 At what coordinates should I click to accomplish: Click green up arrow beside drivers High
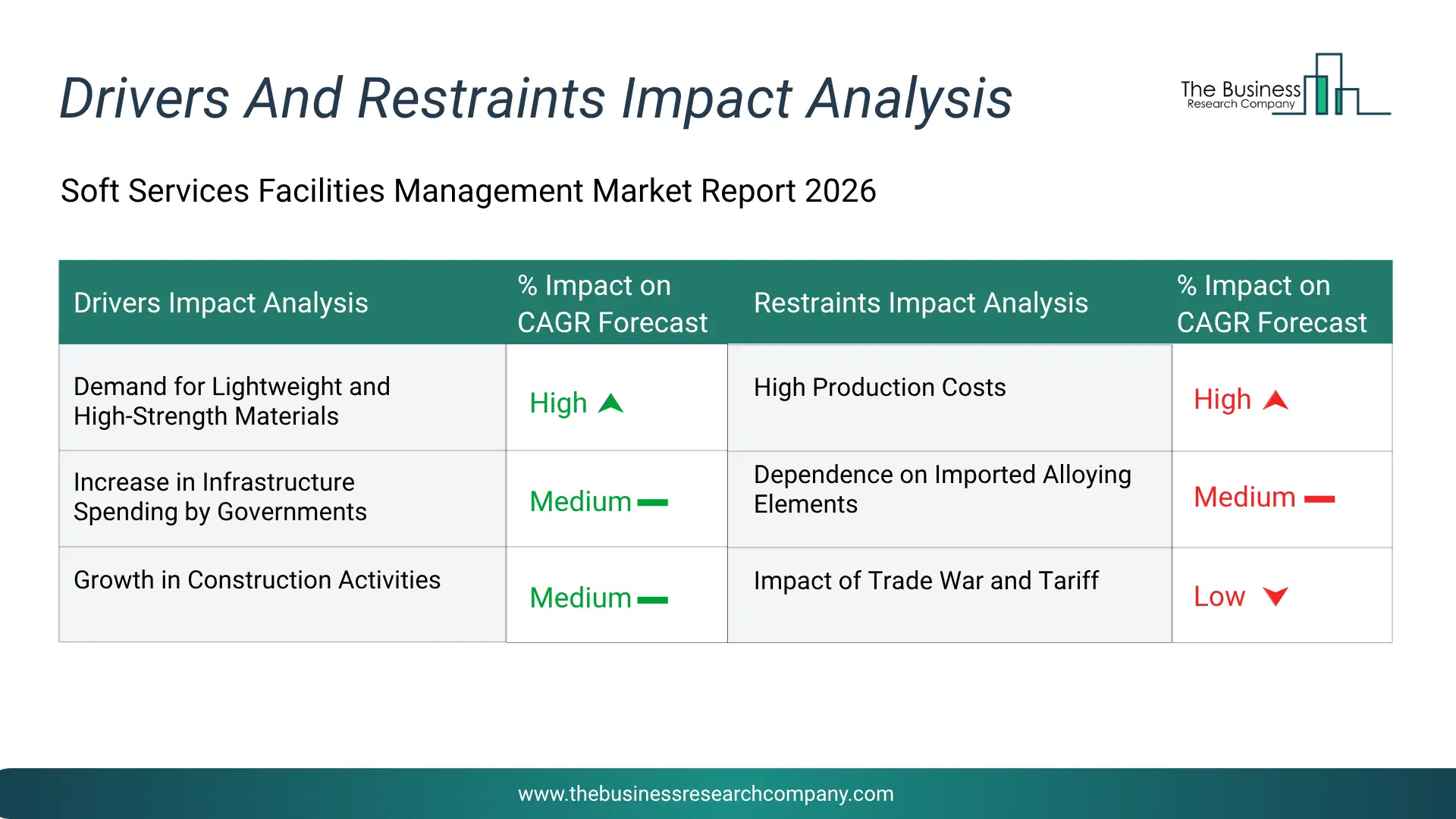tap(610, 403)
